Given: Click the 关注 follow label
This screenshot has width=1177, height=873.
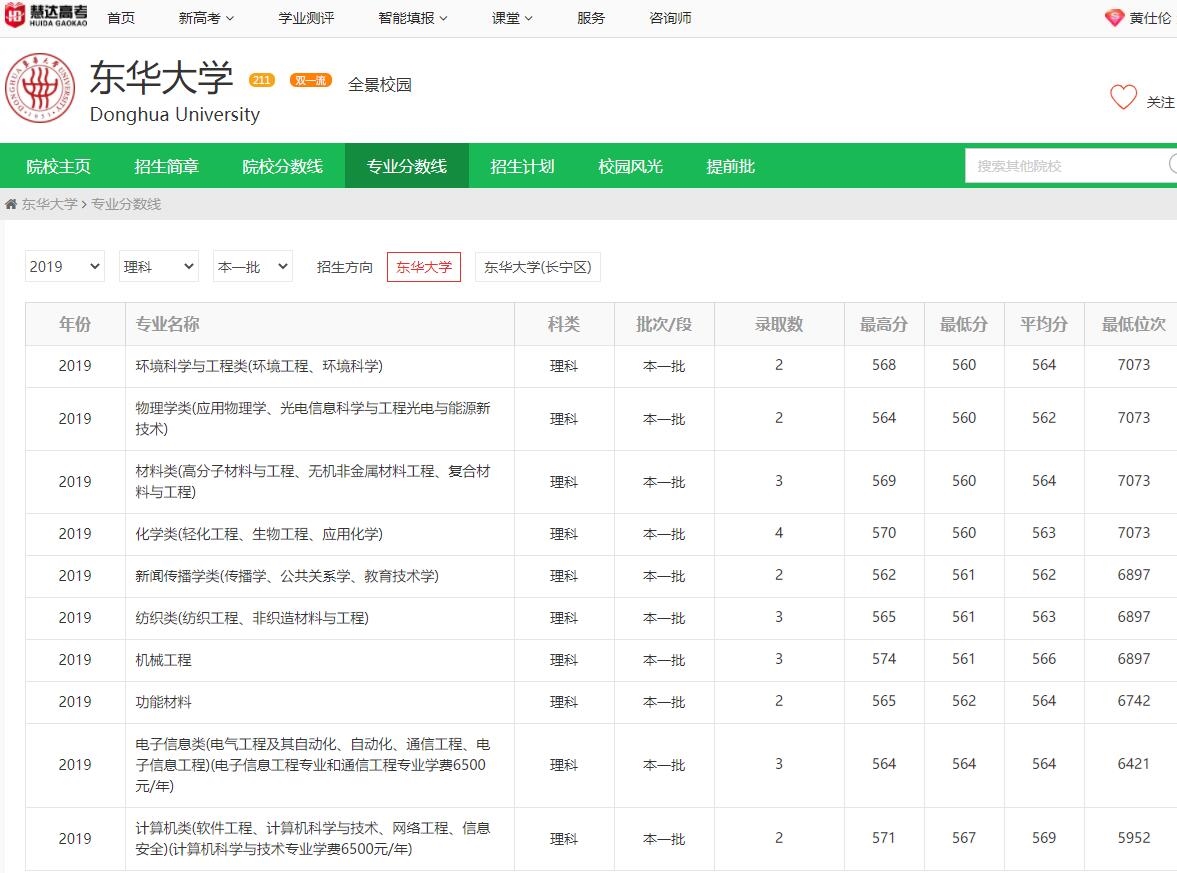Looking at the screenshot, I should coord(1160,102).
